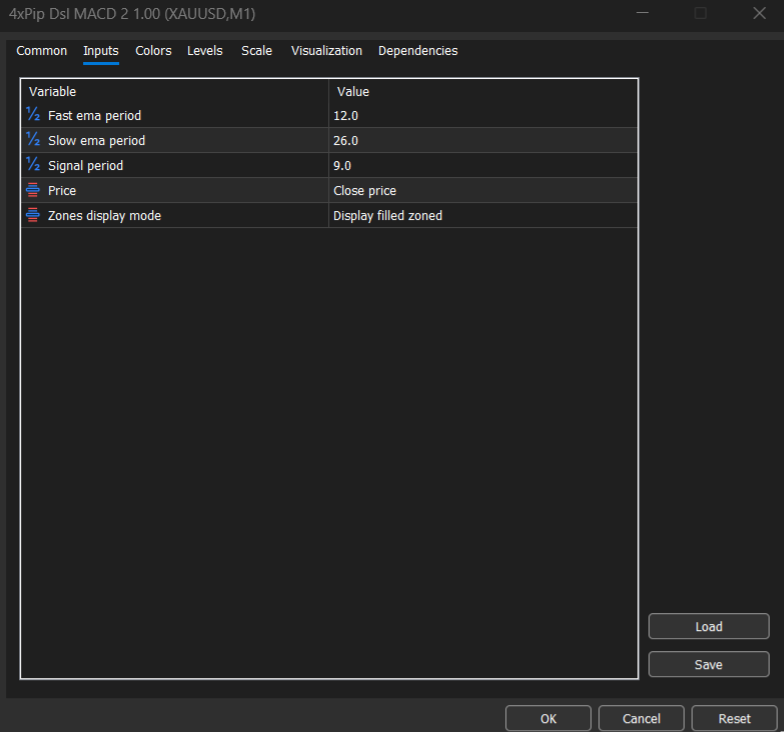This screenshot has height=732, width=784.
Task: Open the Close price value dropdown
Action: pyautogui.click(x=483, y=190)
